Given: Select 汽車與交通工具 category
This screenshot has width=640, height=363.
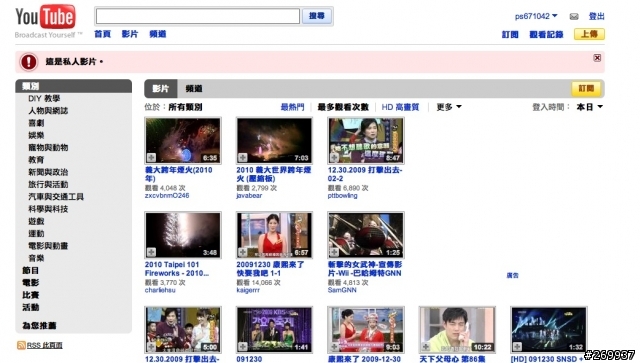Looking at the screenshot, I should click(56, 197).
